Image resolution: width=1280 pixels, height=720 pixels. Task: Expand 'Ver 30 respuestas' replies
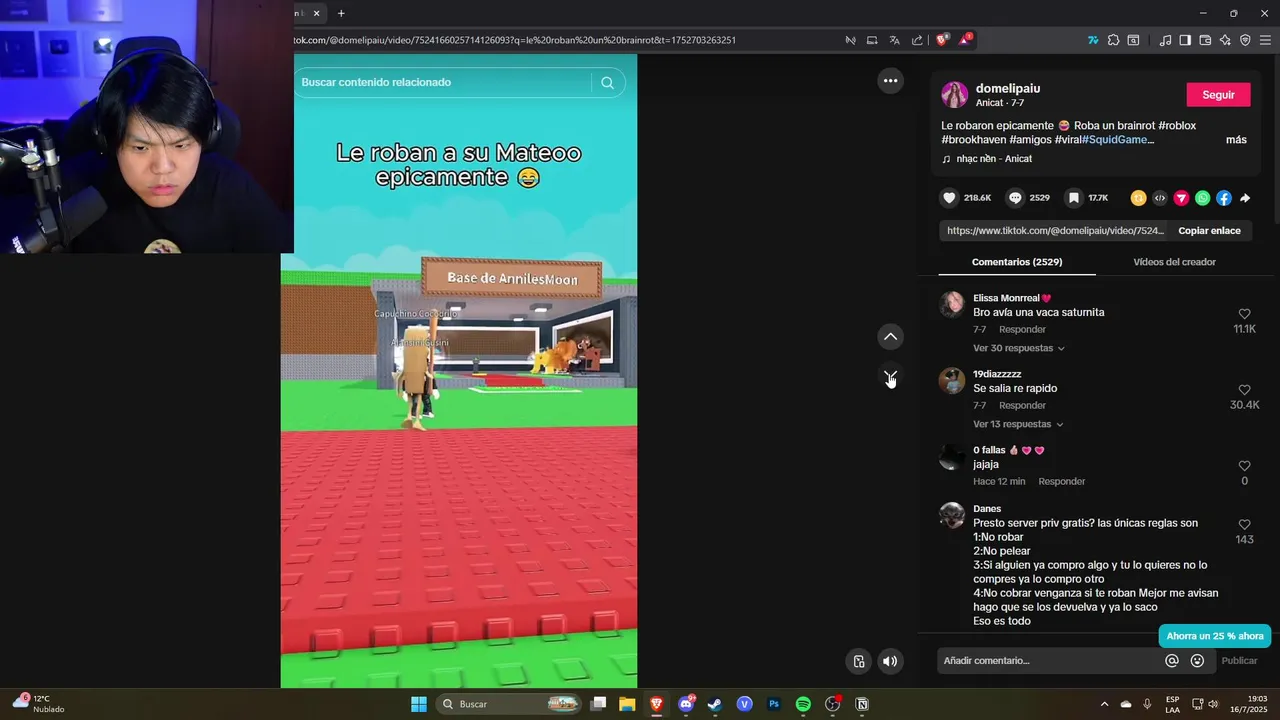(x=1019, y=348)
